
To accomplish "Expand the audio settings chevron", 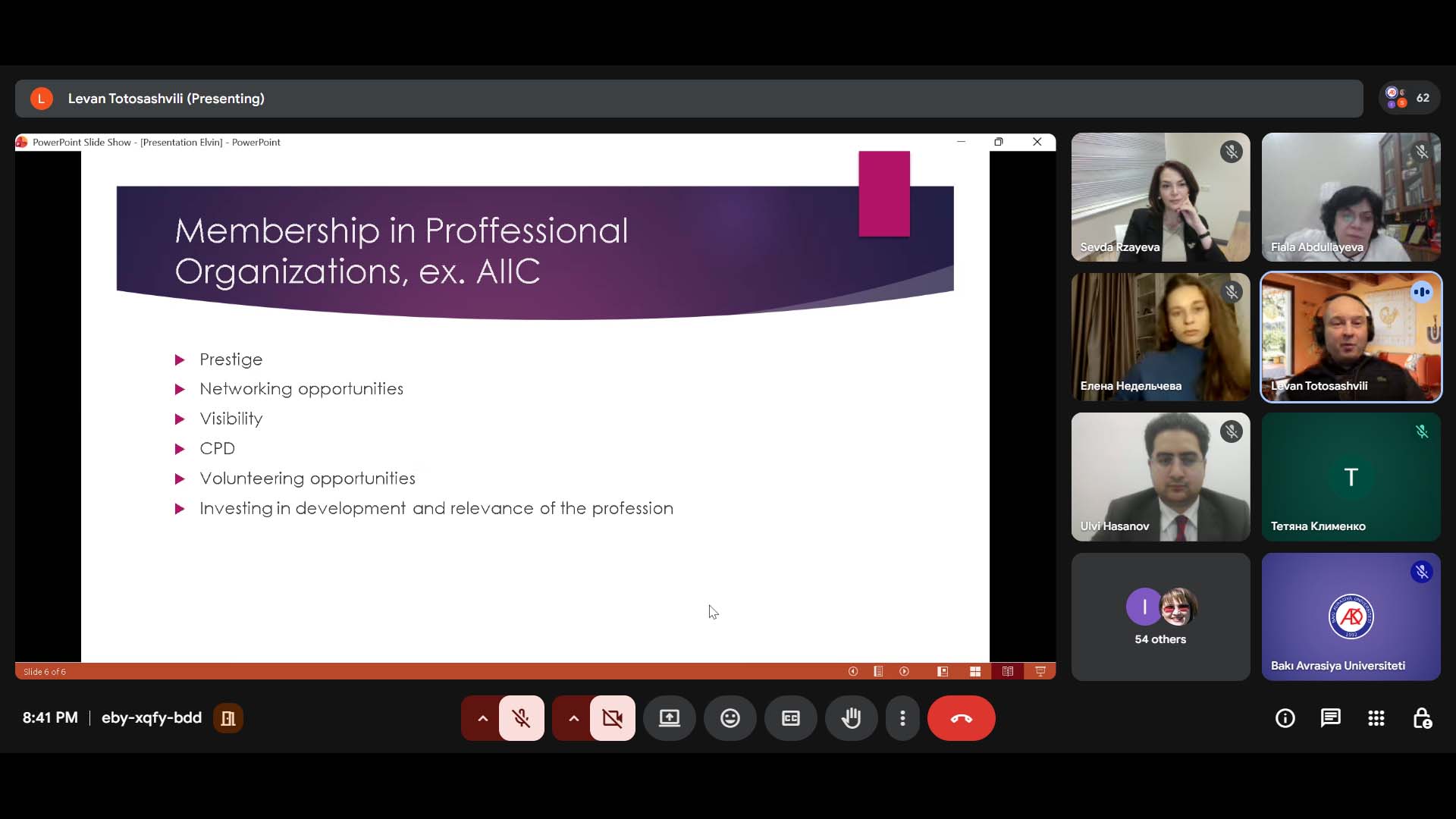I will point(482,718).
